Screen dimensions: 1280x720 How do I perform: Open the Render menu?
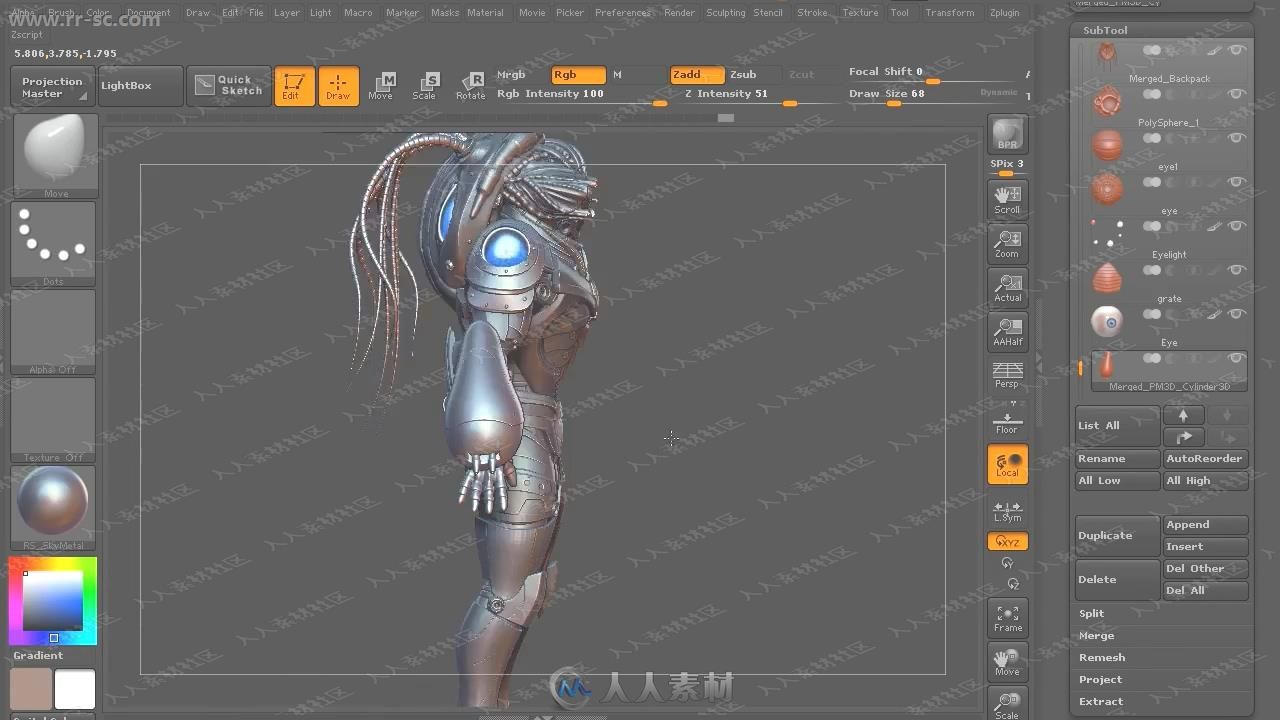pos(679,13)
